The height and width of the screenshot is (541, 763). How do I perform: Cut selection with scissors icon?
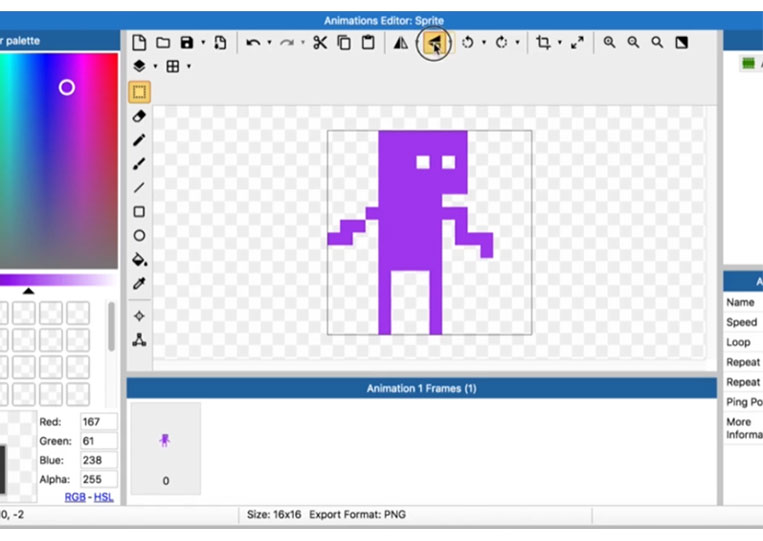(x=320, y=42)
